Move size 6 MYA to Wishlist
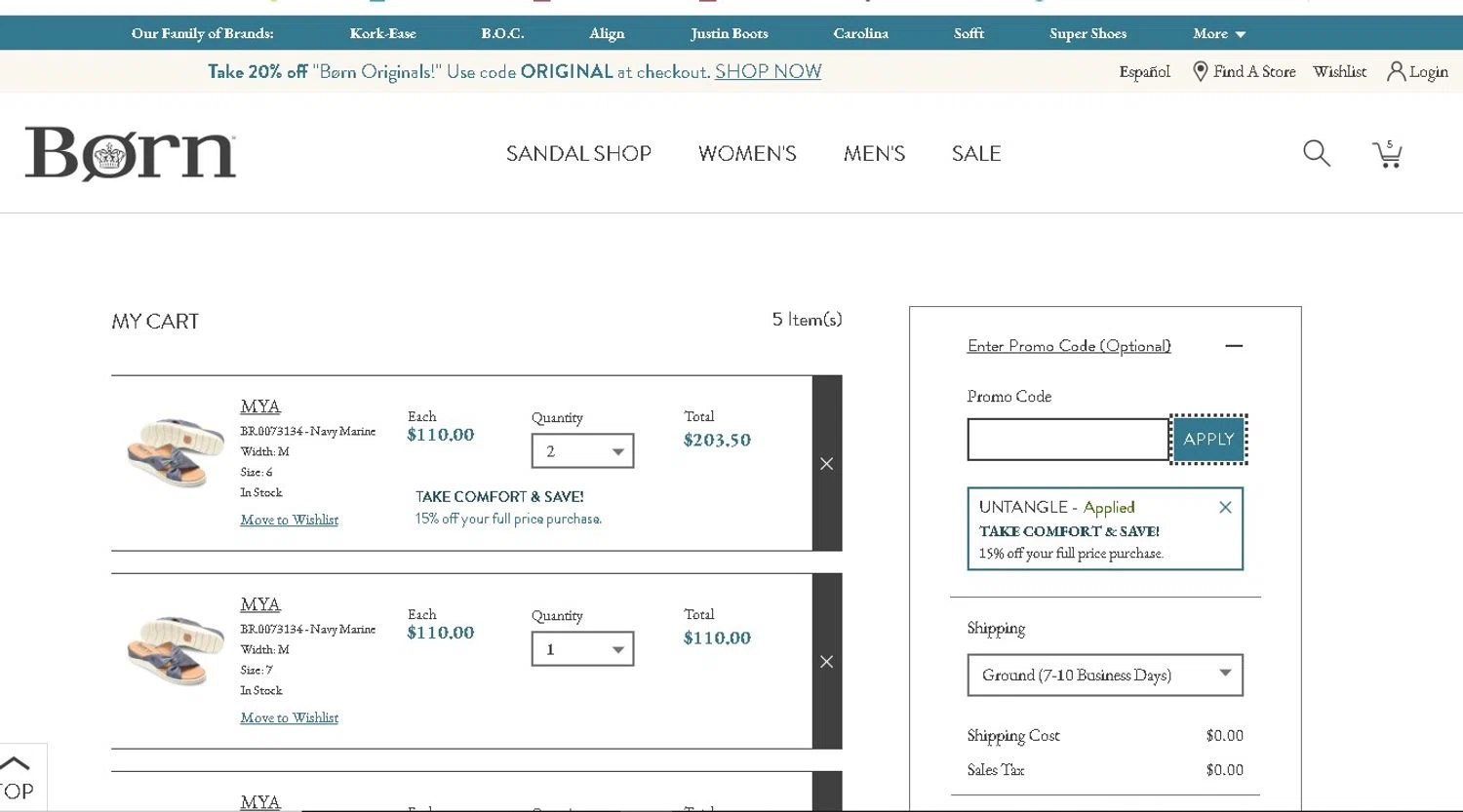 [289, 520]
